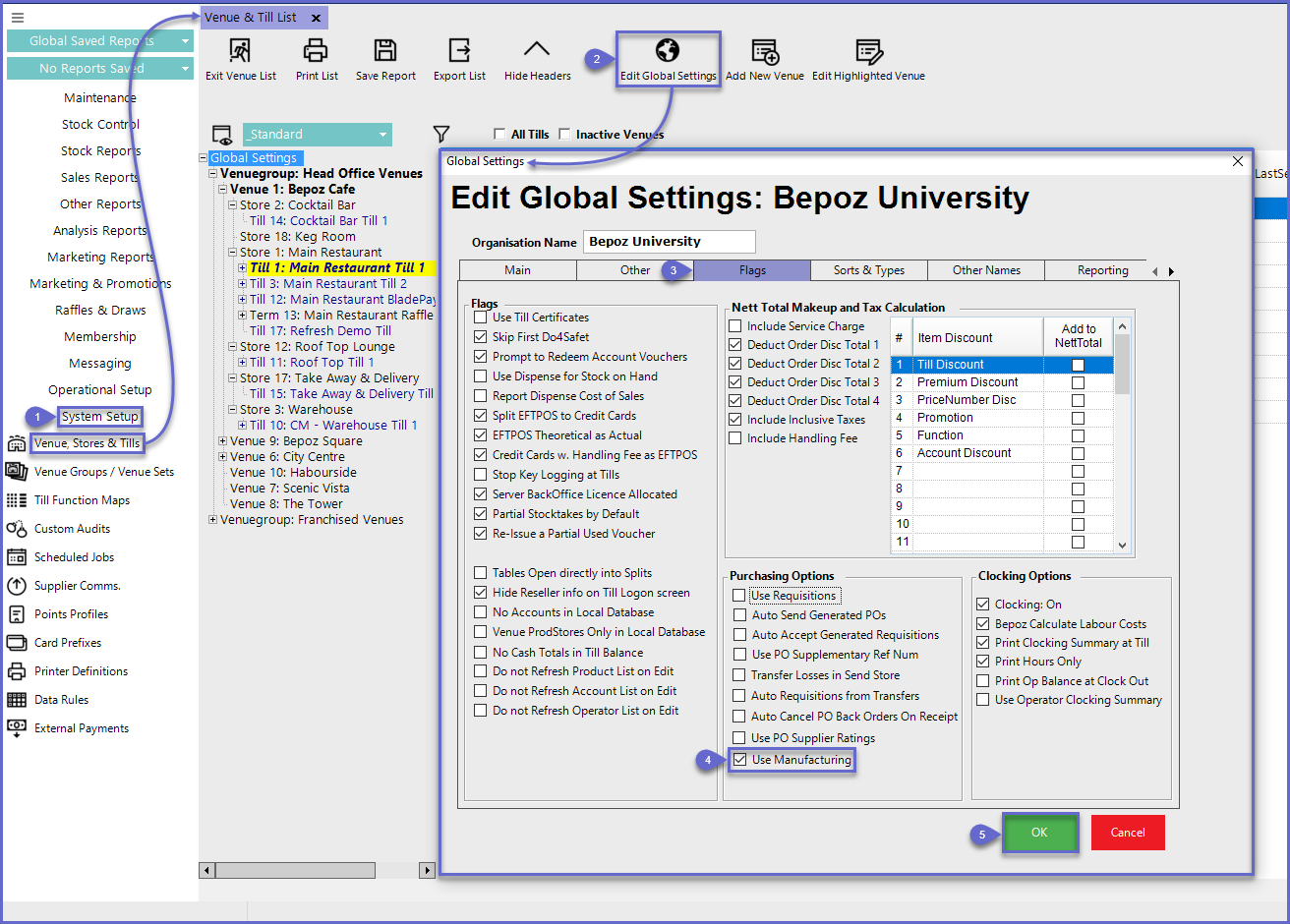
Task: Select Till 1: Main Restaurant Till 1
Action: [x=337, y=267]
